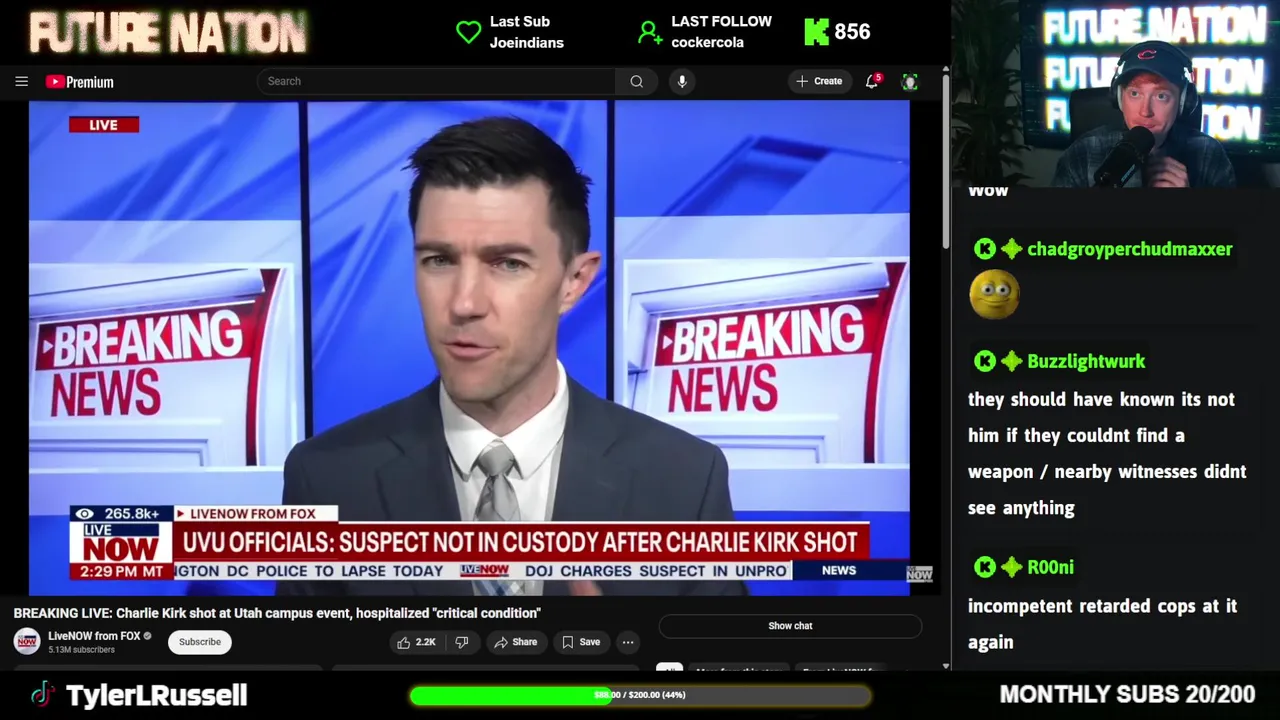Click Kick badge next to R00ni

pos(985,567)
